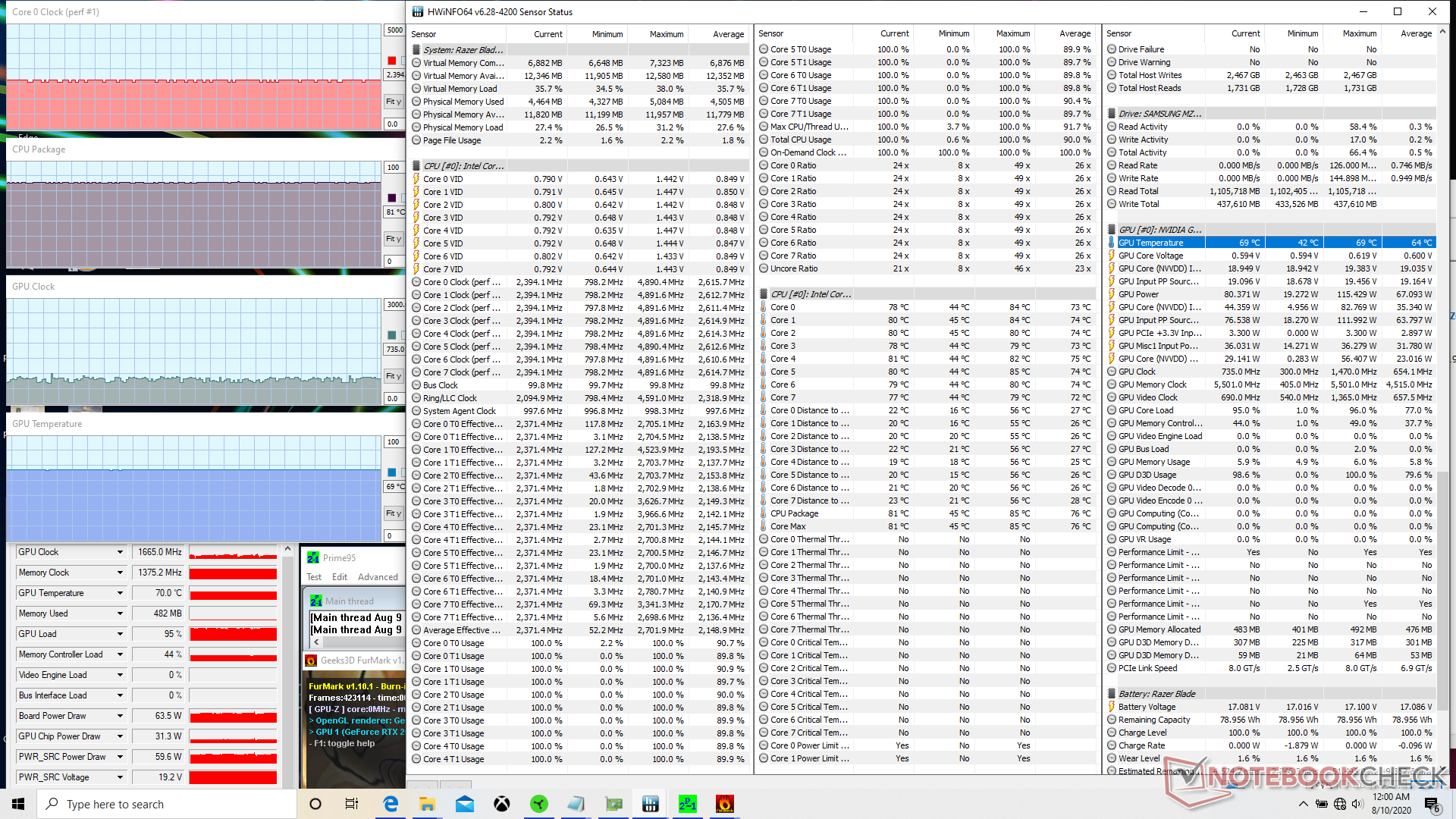Click blue swatch in GPU Temperature graph

tap(392, 472)
